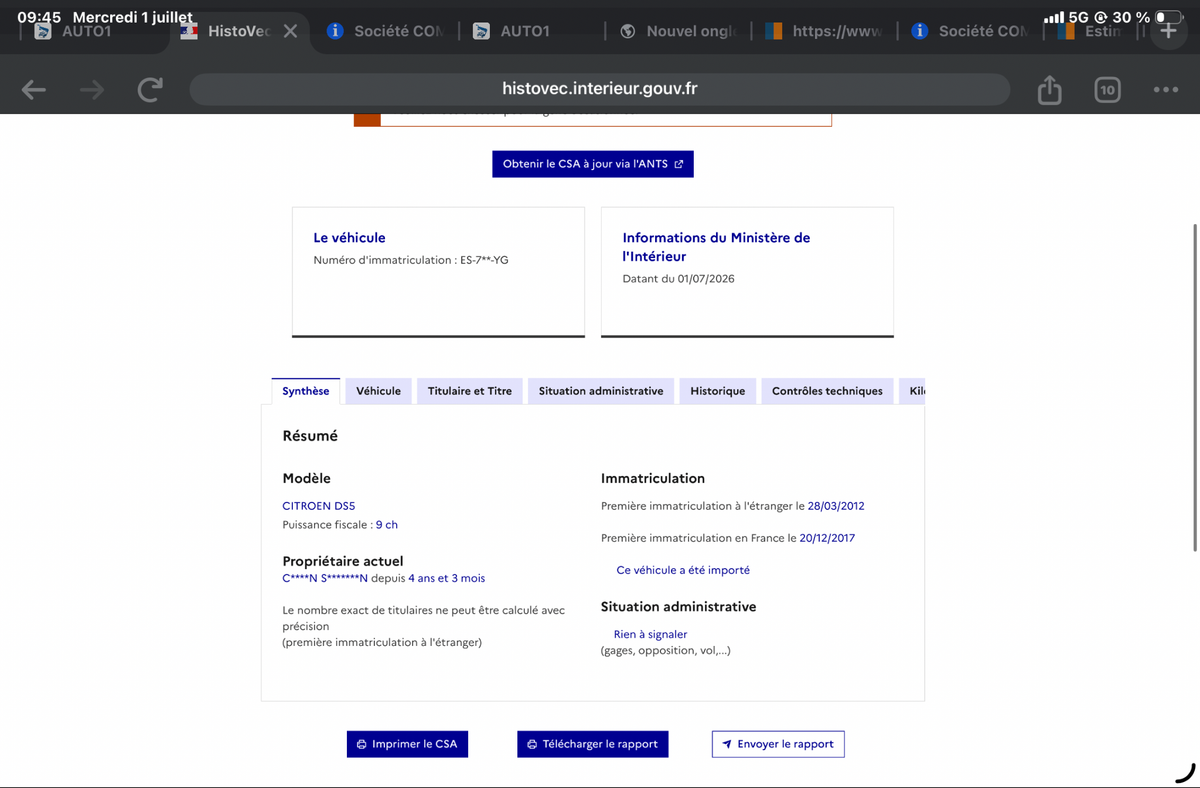Screen dimensions: 1200x788
Task: Click the 09:45 clock in status bar
Action: 39,17
